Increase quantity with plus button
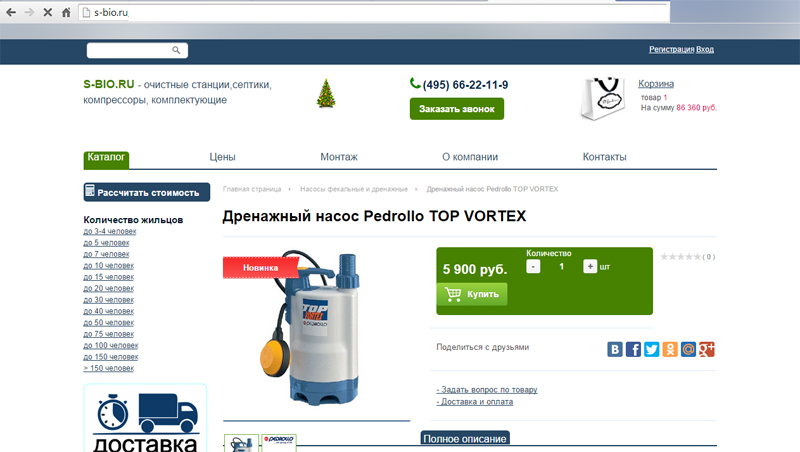The image size is (800, 452). point(590,266)
